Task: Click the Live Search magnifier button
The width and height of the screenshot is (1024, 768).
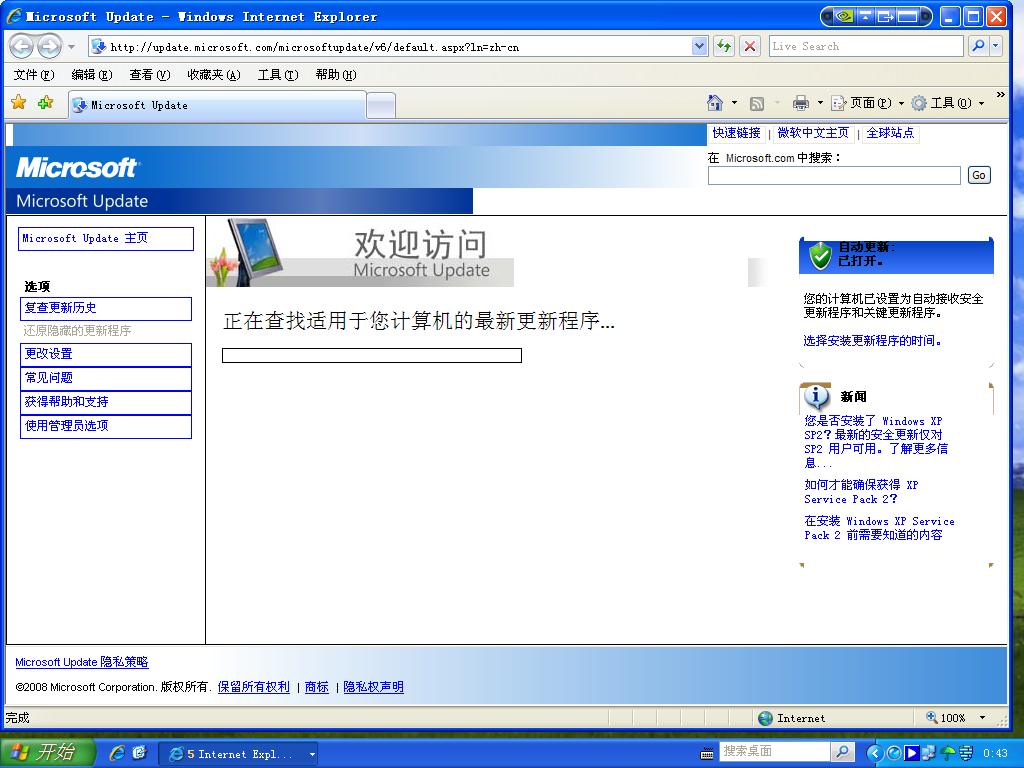Action: click(x=978, y=46)
